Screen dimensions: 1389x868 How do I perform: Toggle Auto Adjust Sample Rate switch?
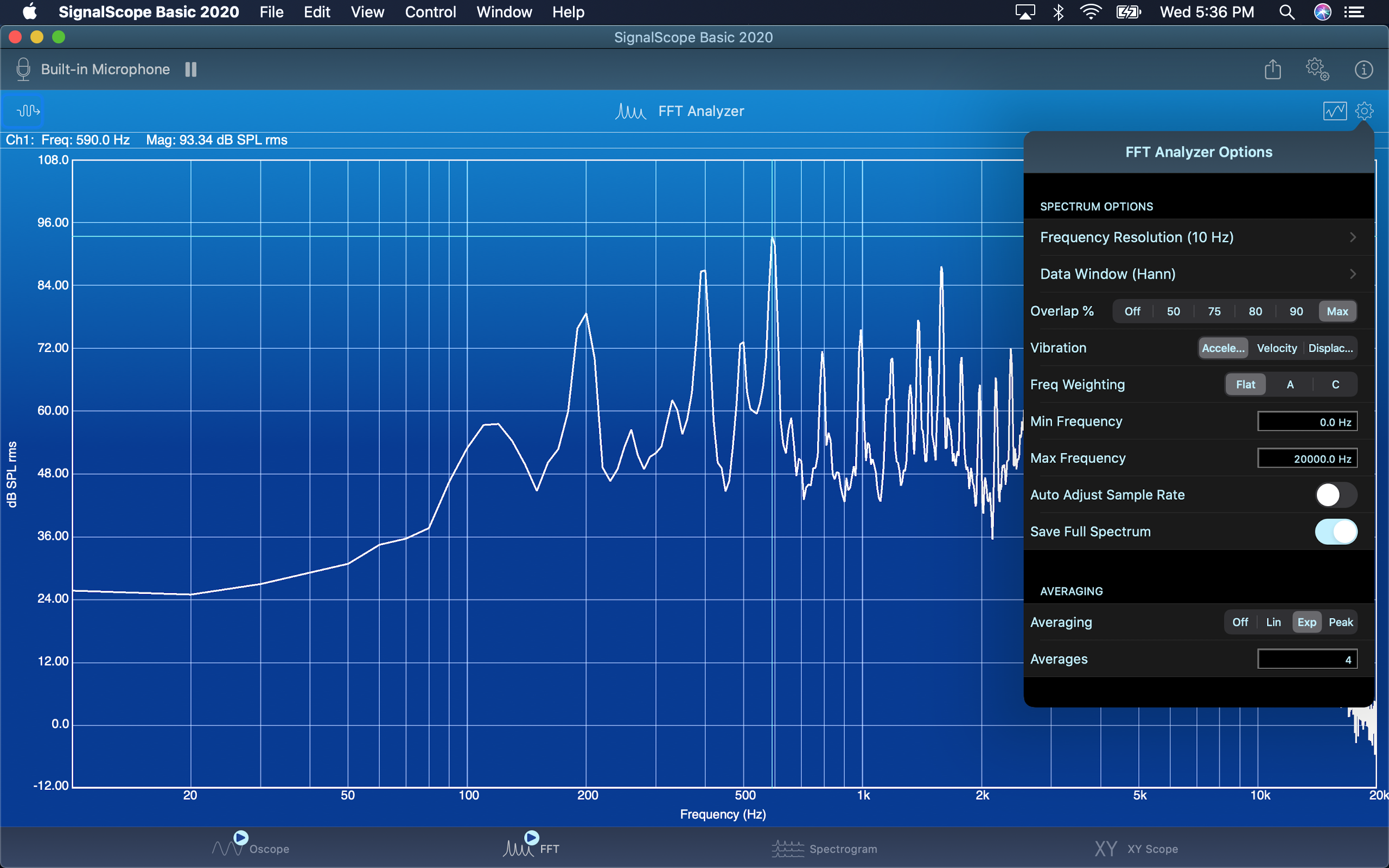(1336, 495)
